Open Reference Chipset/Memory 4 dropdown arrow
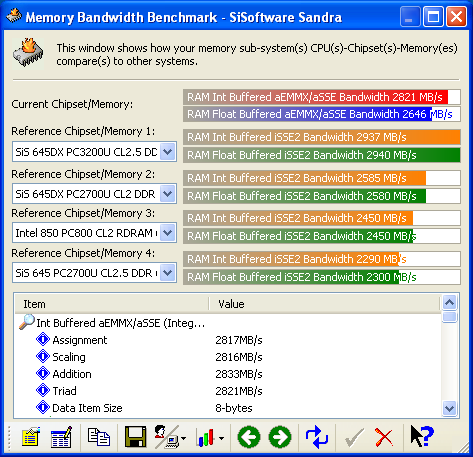Image resolution: width=473 pixels, height=457 pixels. coord(168,273)
